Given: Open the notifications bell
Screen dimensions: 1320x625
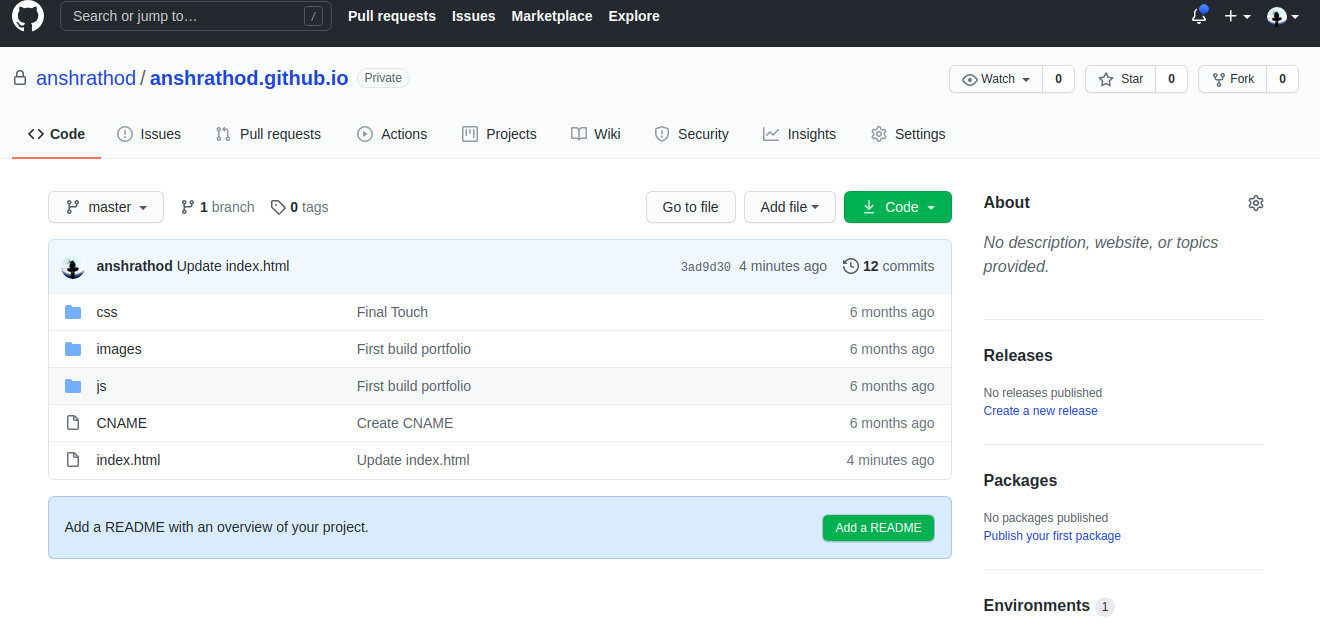Looking at the screenshot, I should pyautogui.click(x=1199, y=16).
